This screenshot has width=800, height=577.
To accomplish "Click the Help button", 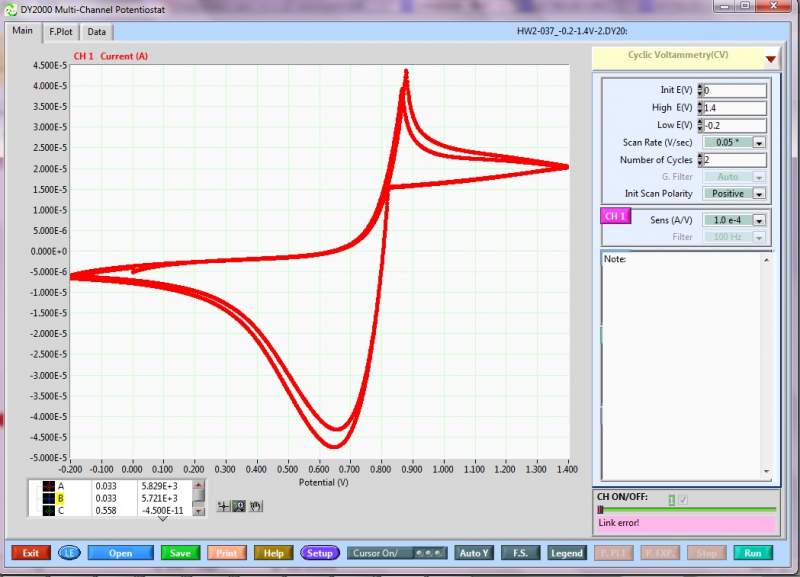I will point(273,553).
